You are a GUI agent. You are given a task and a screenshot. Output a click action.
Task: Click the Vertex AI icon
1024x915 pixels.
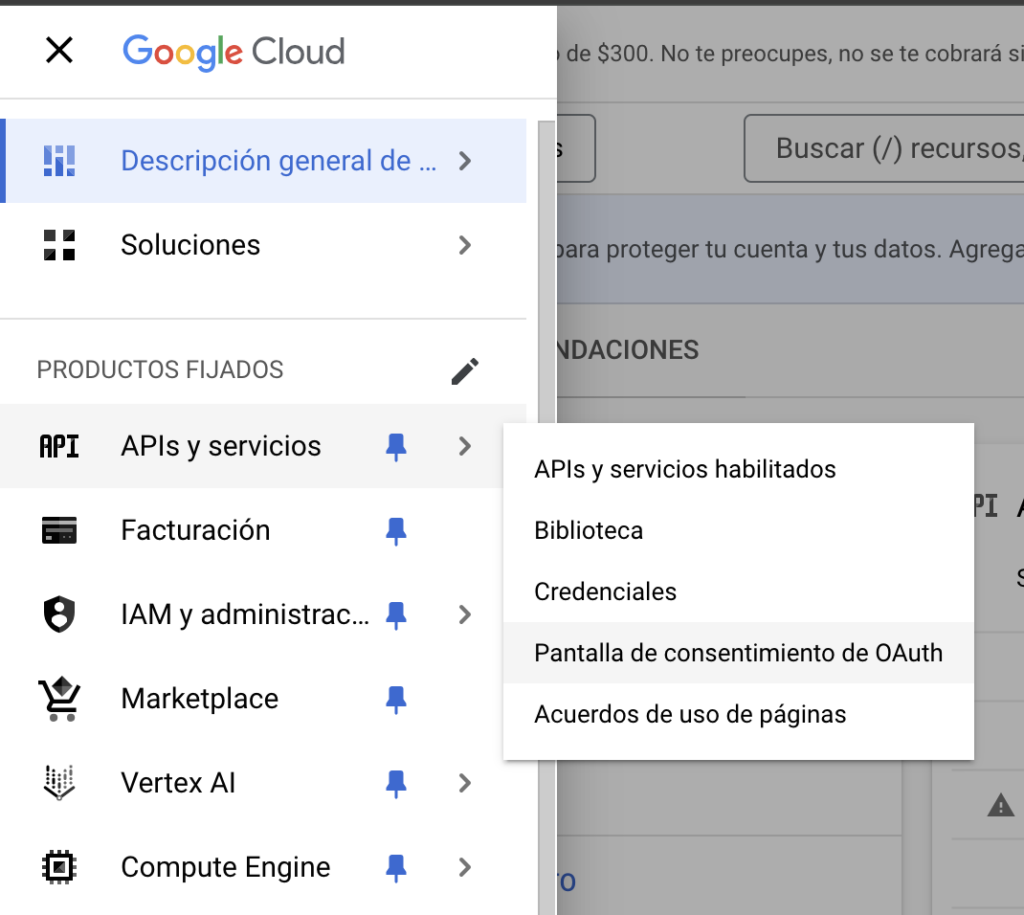(x=60, y=782)
